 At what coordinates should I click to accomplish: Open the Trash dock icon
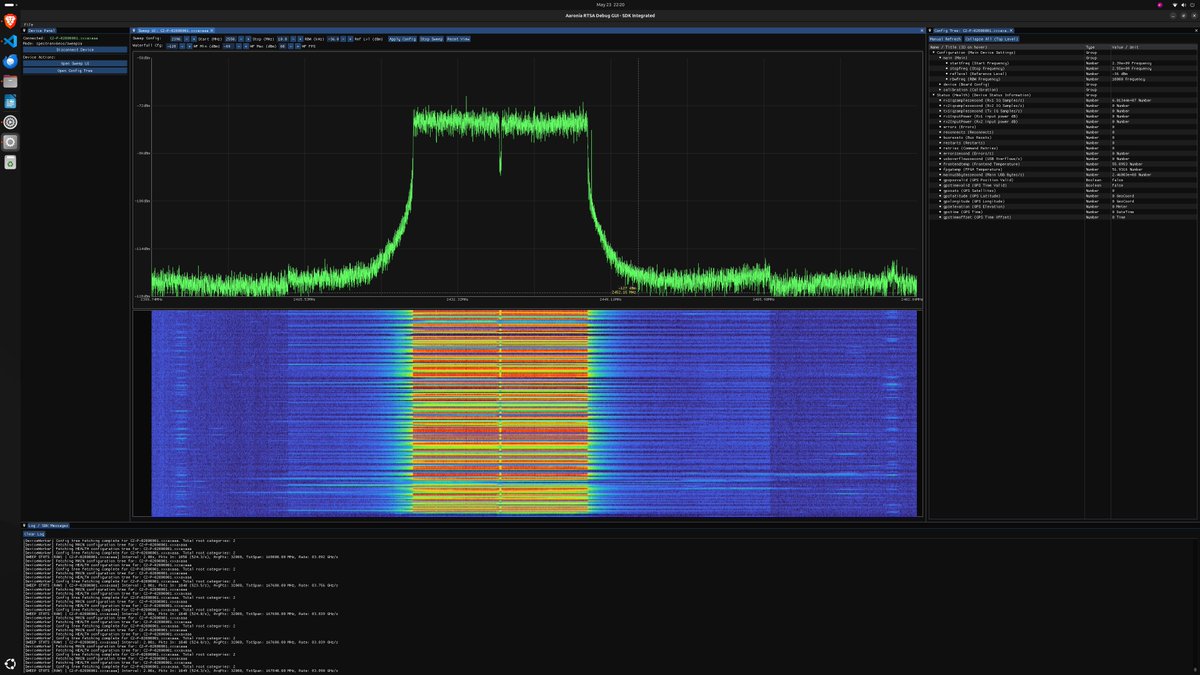[x=10, y=162]
